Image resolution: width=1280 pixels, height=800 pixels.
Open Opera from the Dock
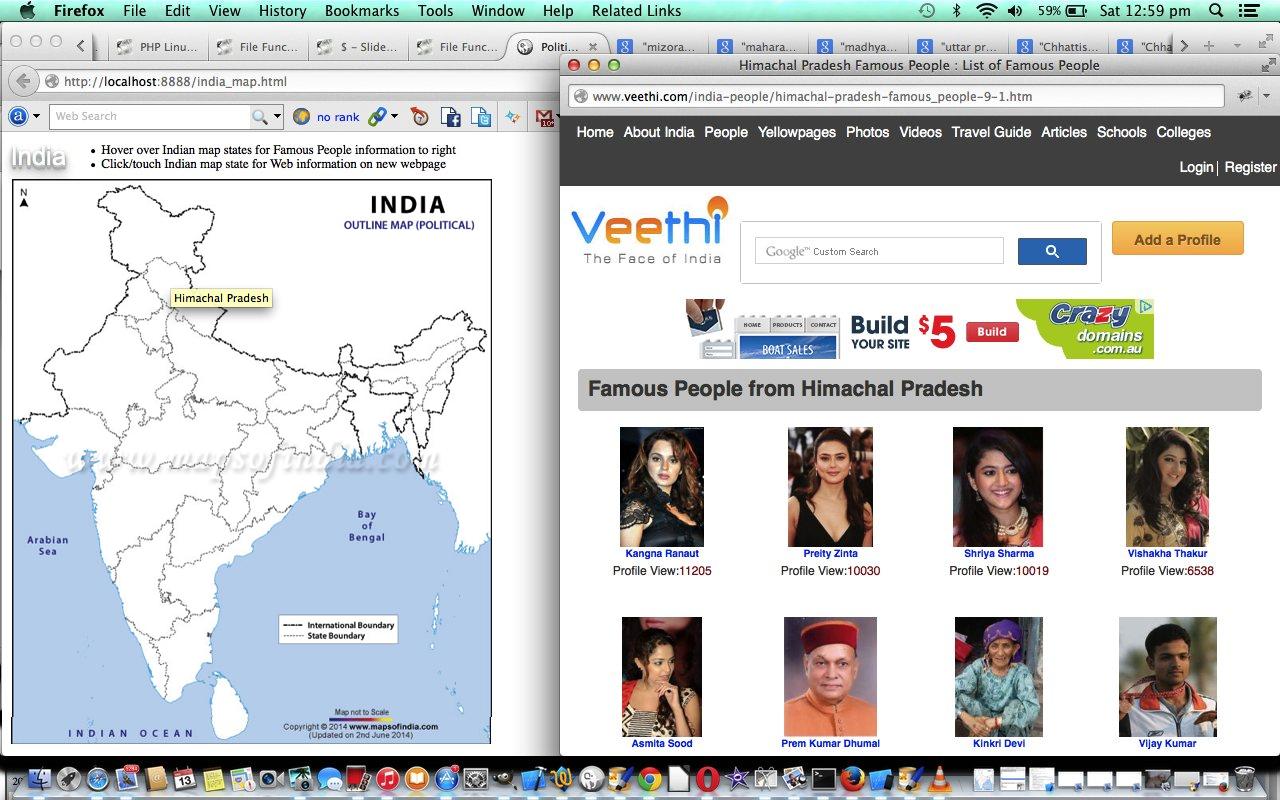707,779
